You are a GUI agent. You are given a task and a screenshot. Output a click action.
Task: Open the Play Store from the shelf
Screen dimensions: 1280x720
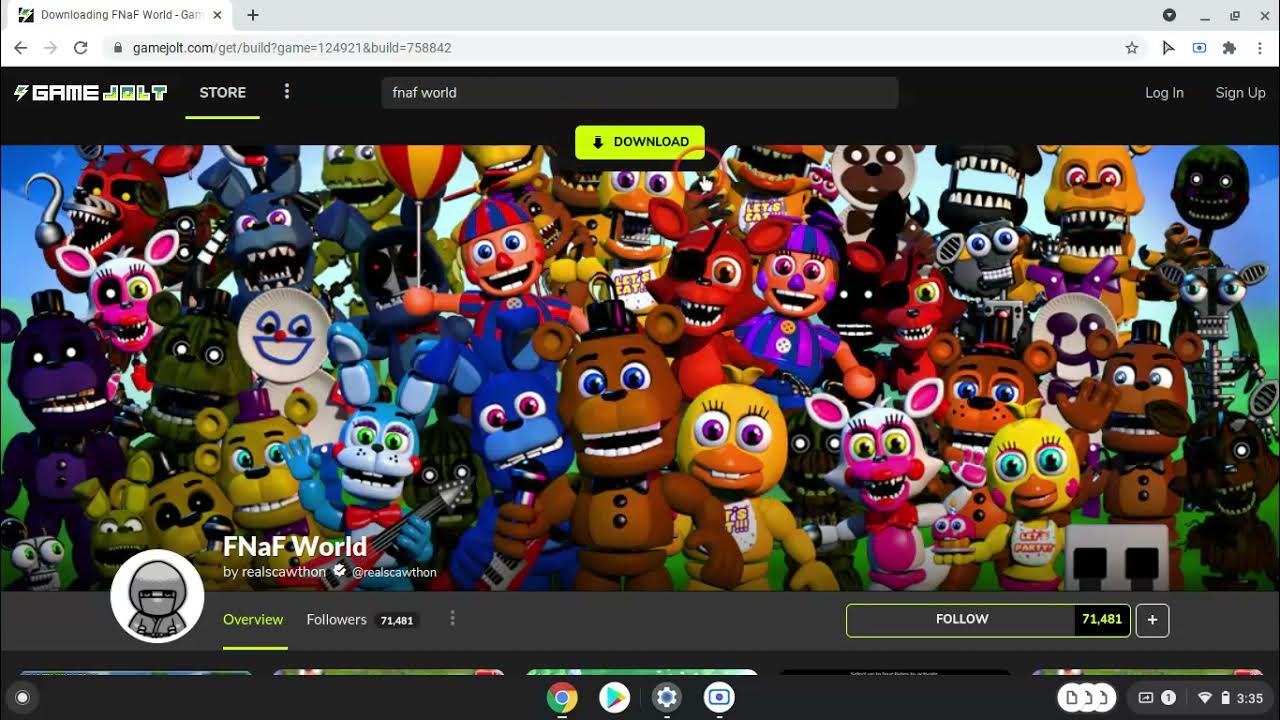tap(614, 698)
